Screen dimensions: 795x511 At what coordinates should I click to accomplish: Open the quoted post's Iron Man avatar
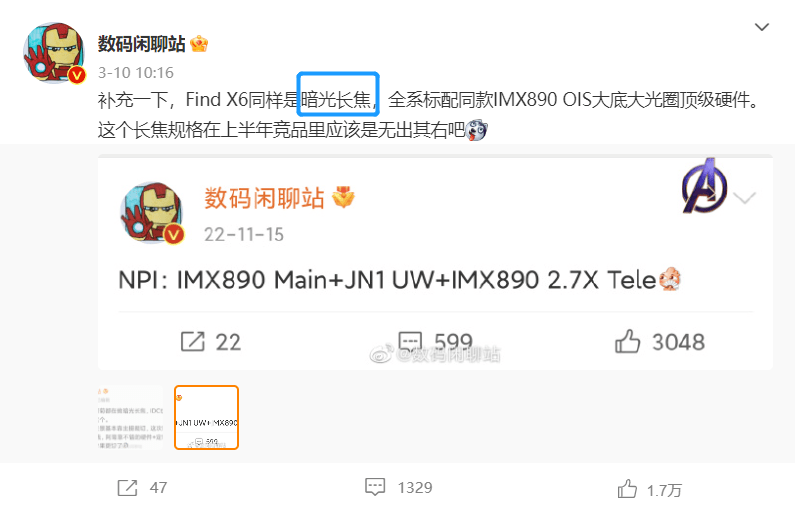153,213
